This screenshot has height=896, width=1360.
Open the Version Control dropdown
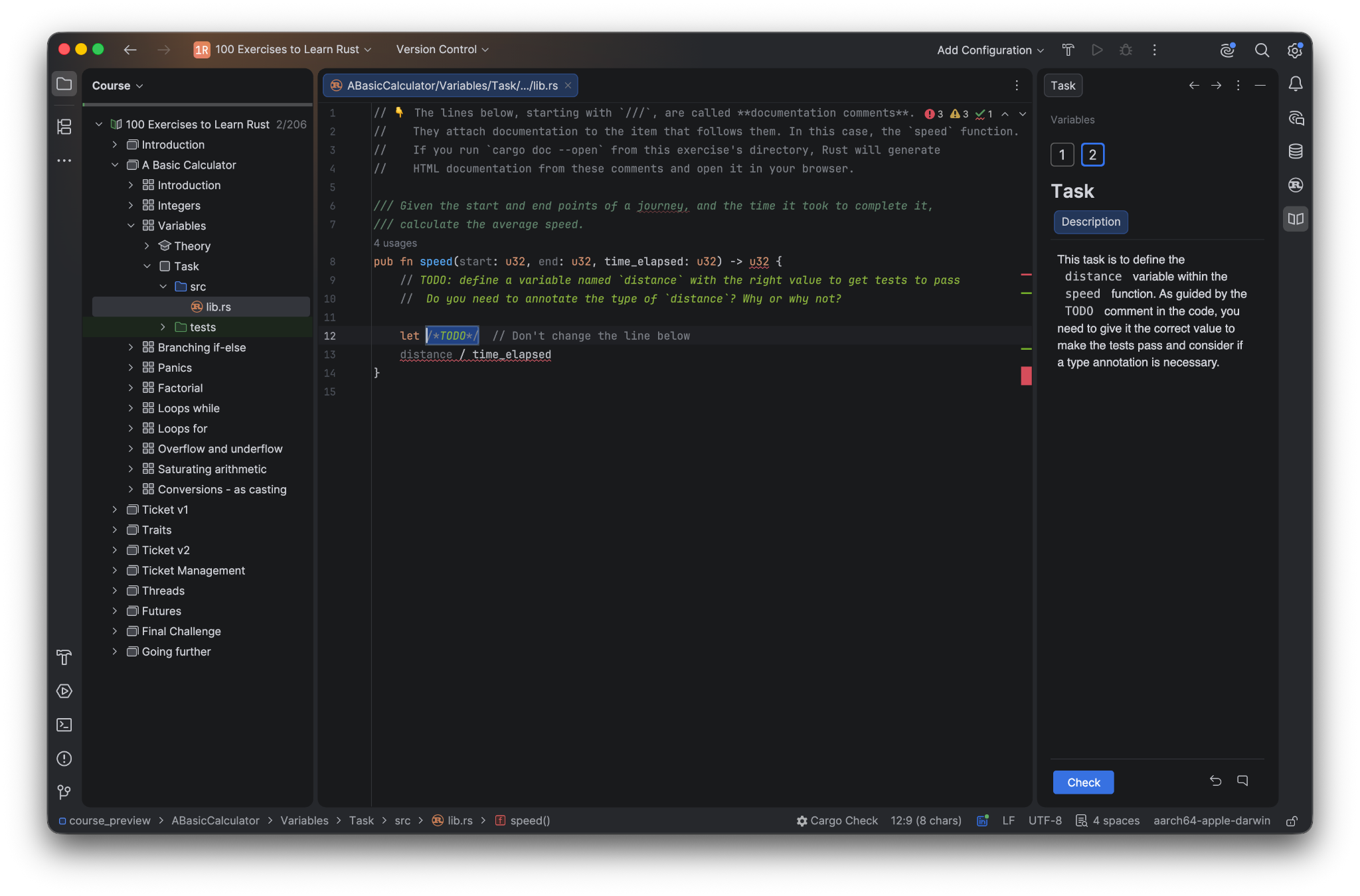click(442, 50)
